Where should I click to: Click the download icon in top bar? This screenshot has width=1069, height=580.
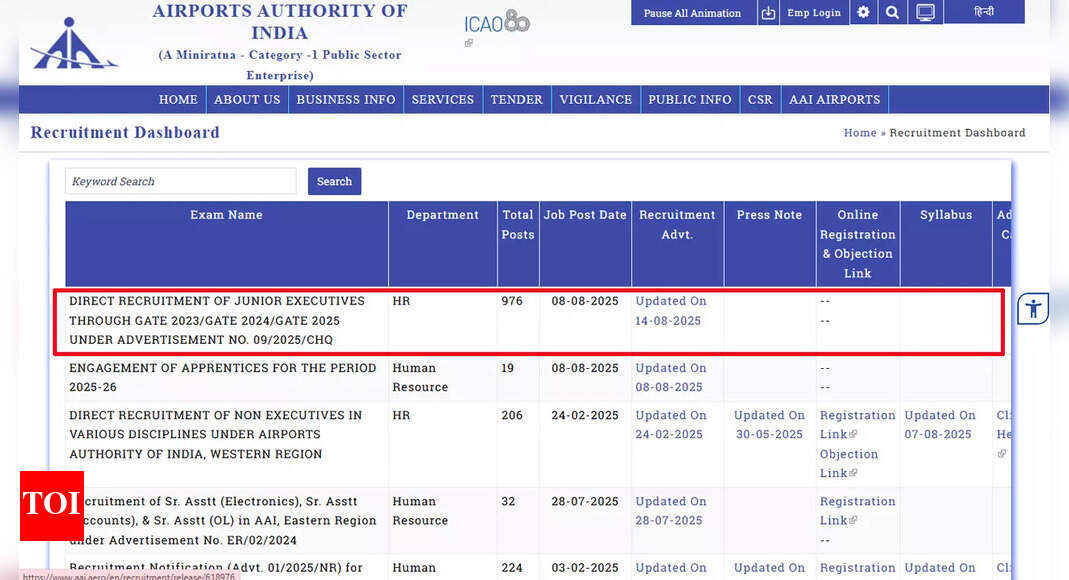click(x=768, y=12)
